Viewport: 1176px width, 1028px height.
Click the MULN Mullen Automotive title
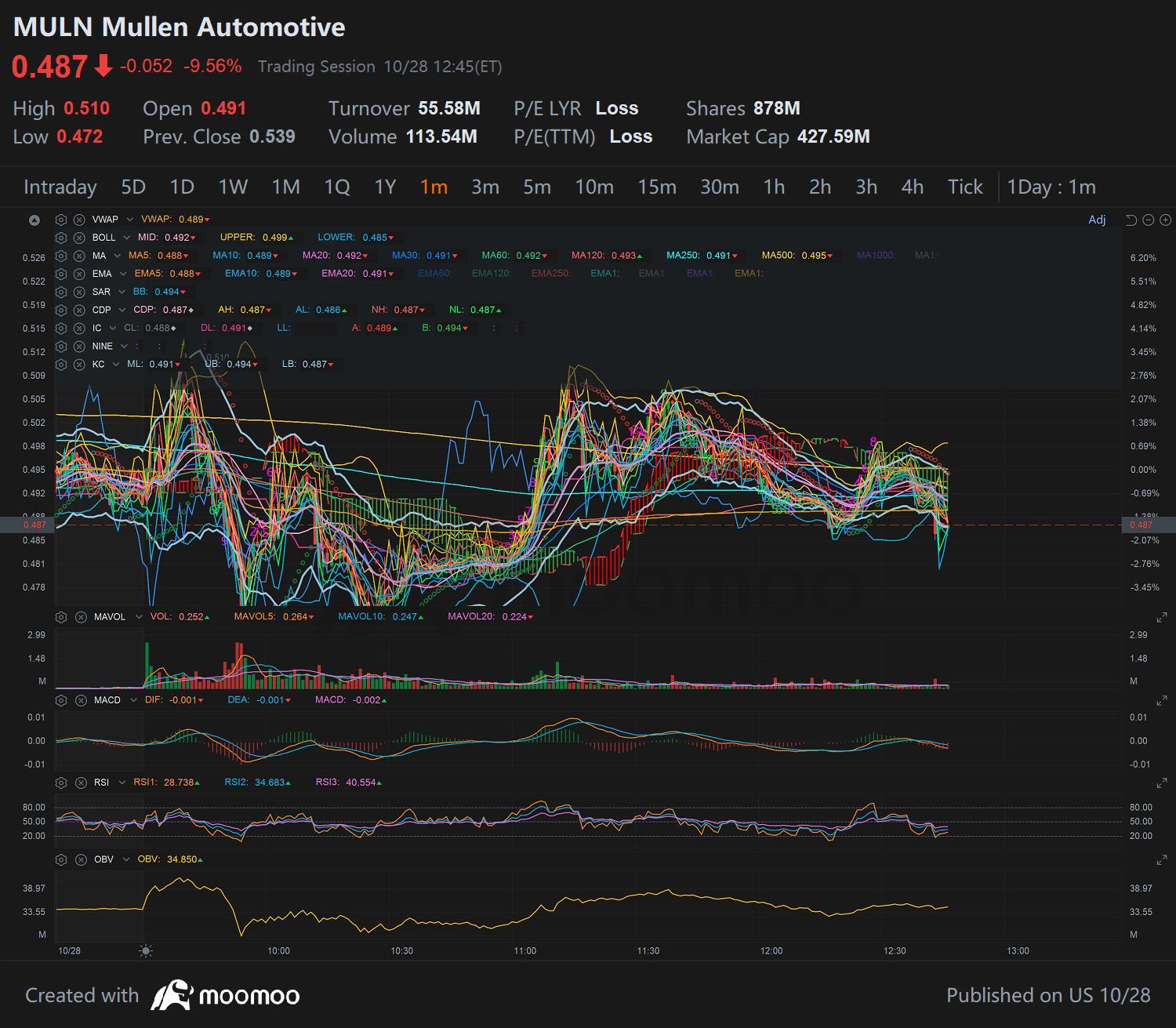(180, 27)
